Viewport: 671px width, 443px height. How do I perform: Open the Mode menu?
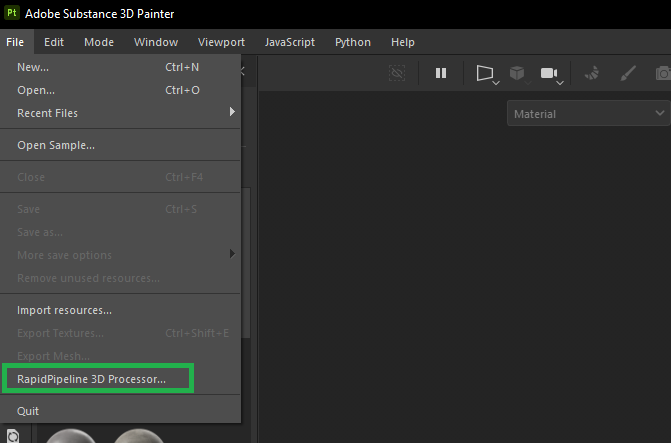(x=99, y=42)
